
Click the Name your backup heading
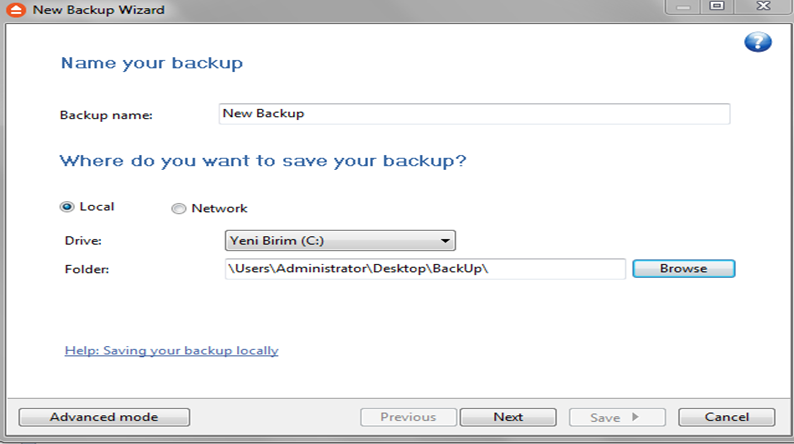(152, 63)
